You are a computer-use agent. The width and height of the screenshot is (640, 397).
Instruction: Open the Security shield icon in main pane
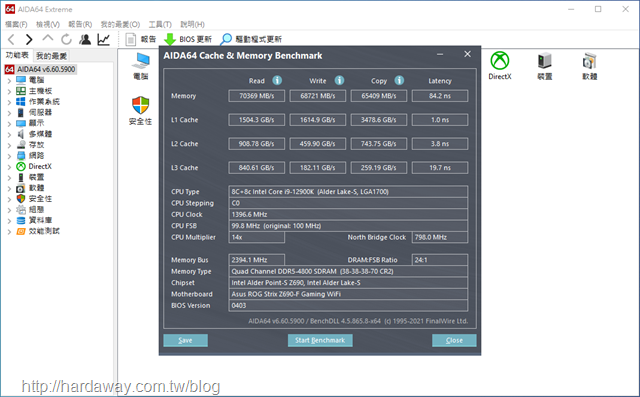click(140, 111)
